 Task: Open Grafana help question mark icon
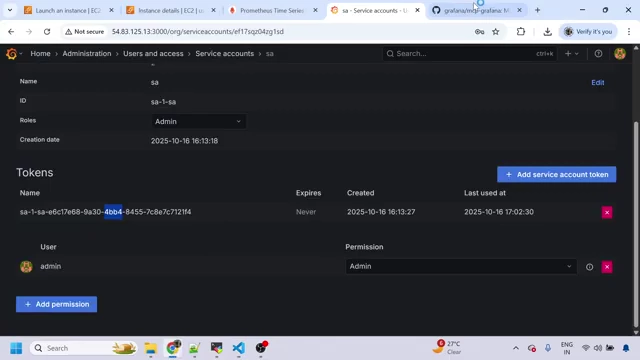click(598, 53)
